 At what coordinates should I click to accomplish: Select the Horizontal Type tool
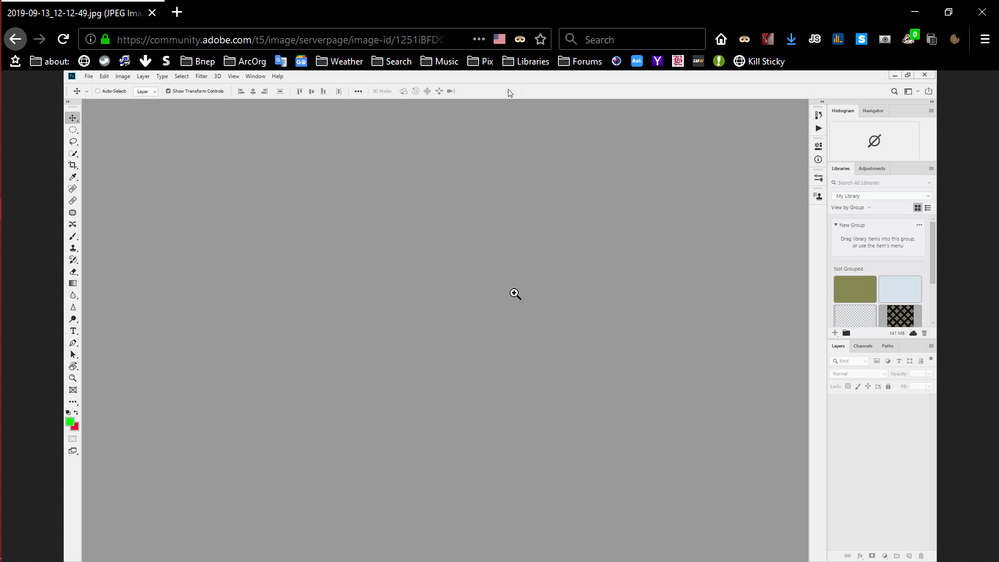tap(73, 331)
